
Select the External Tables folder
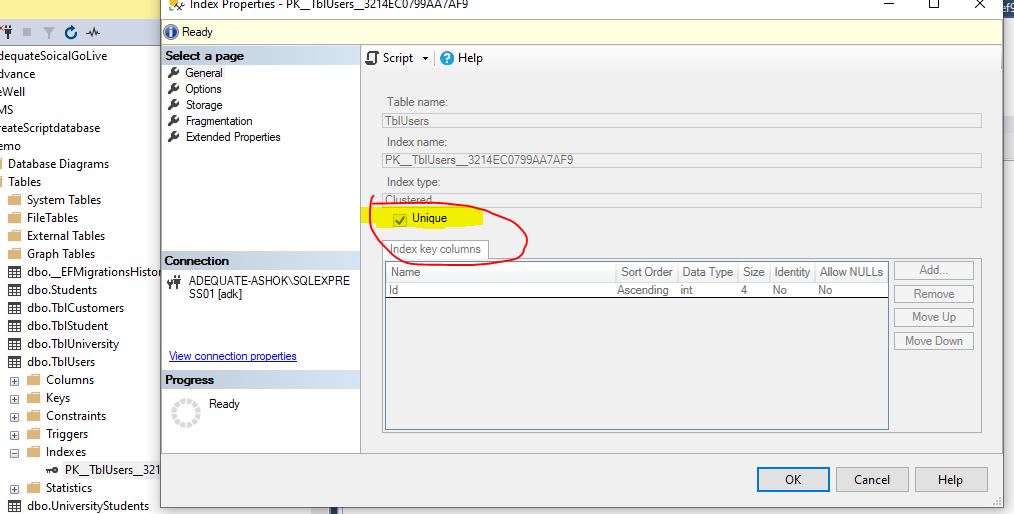coord(65,236)
